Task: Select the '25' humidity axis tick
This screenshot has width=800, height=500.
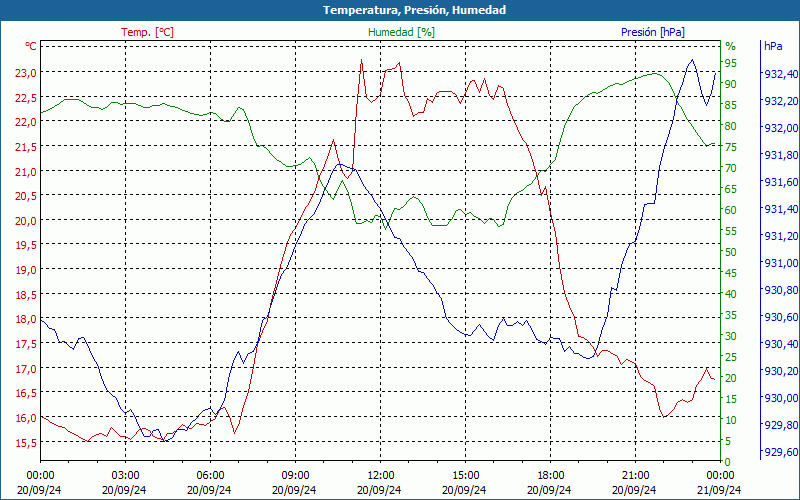Action: [731, 357]
